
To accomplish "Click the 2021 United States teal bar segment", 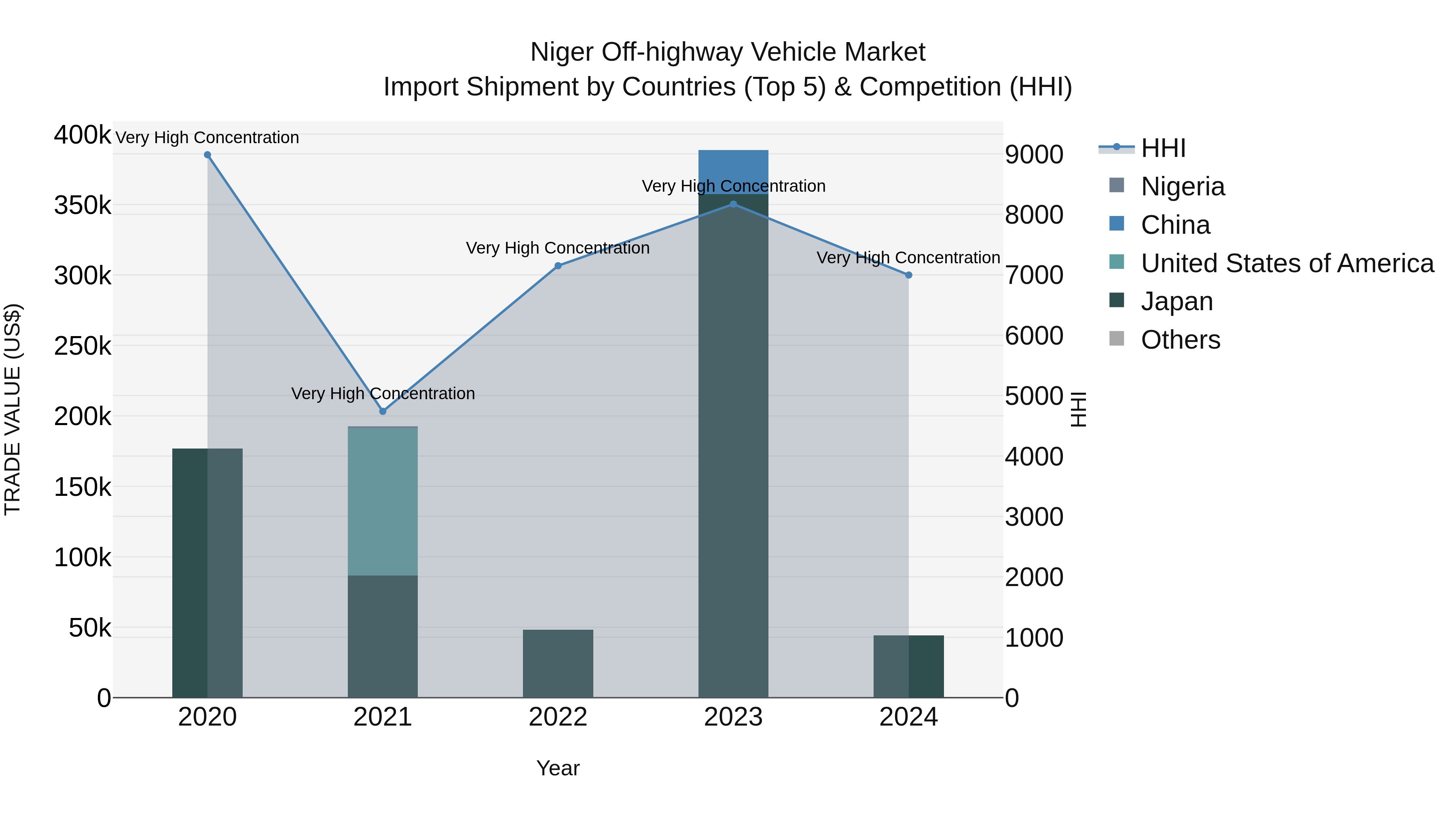I will (383, 502).
